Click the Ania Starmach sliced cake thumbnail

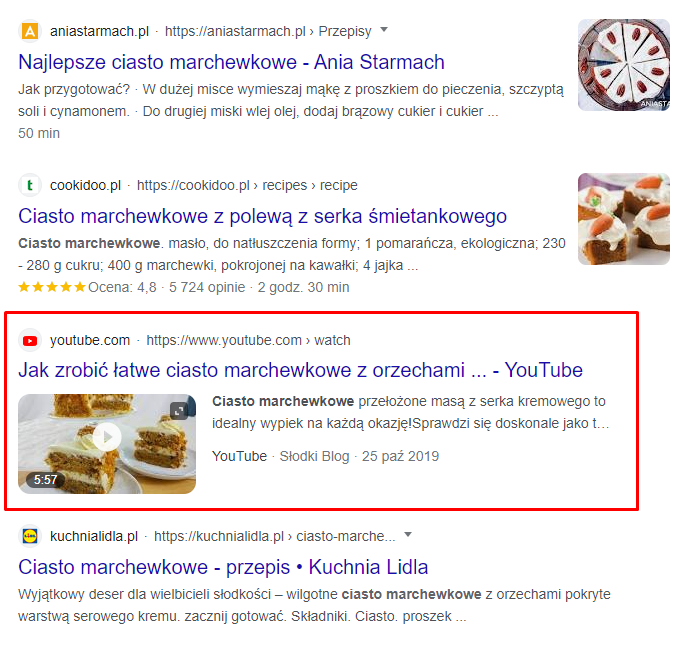[x=624, y=65]
